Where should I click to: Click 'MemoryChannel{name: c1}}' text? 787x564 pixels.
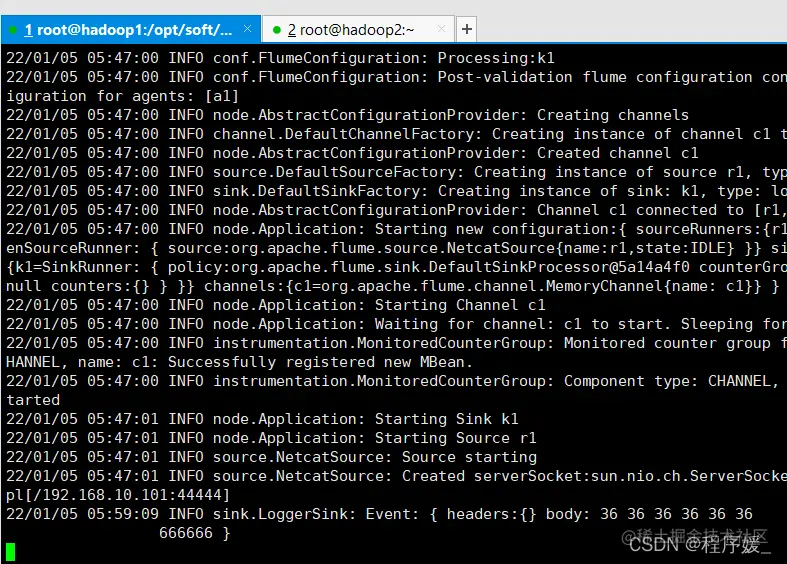[654, 287]
